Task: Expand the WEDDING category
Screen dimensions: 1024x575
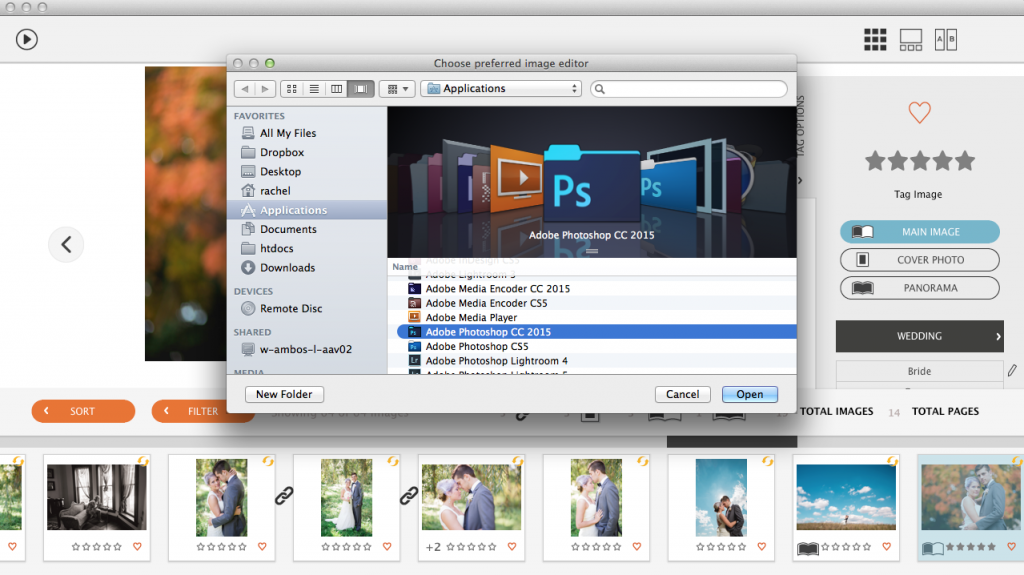Action: click(x=920, y=336)
